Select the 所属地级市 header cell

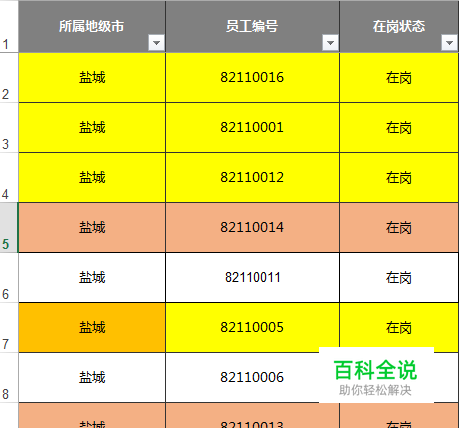coord(92,26)
